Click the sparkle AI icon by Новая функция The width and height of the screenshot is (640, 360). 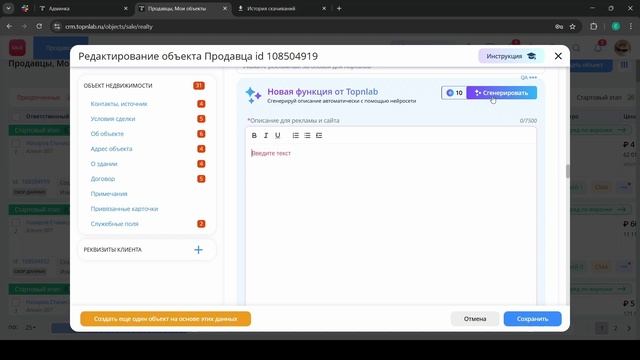pos(253,95)
